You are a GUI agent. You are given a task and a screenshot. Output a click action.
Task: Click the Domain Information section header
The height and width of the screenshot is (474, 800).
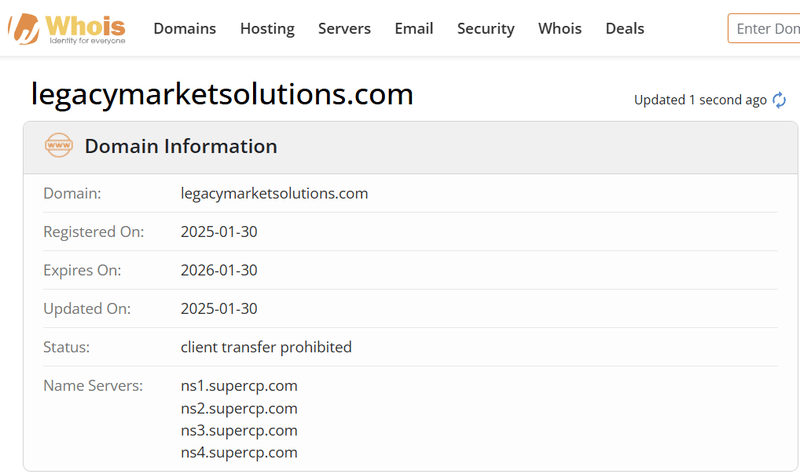(x=411, y=147)
